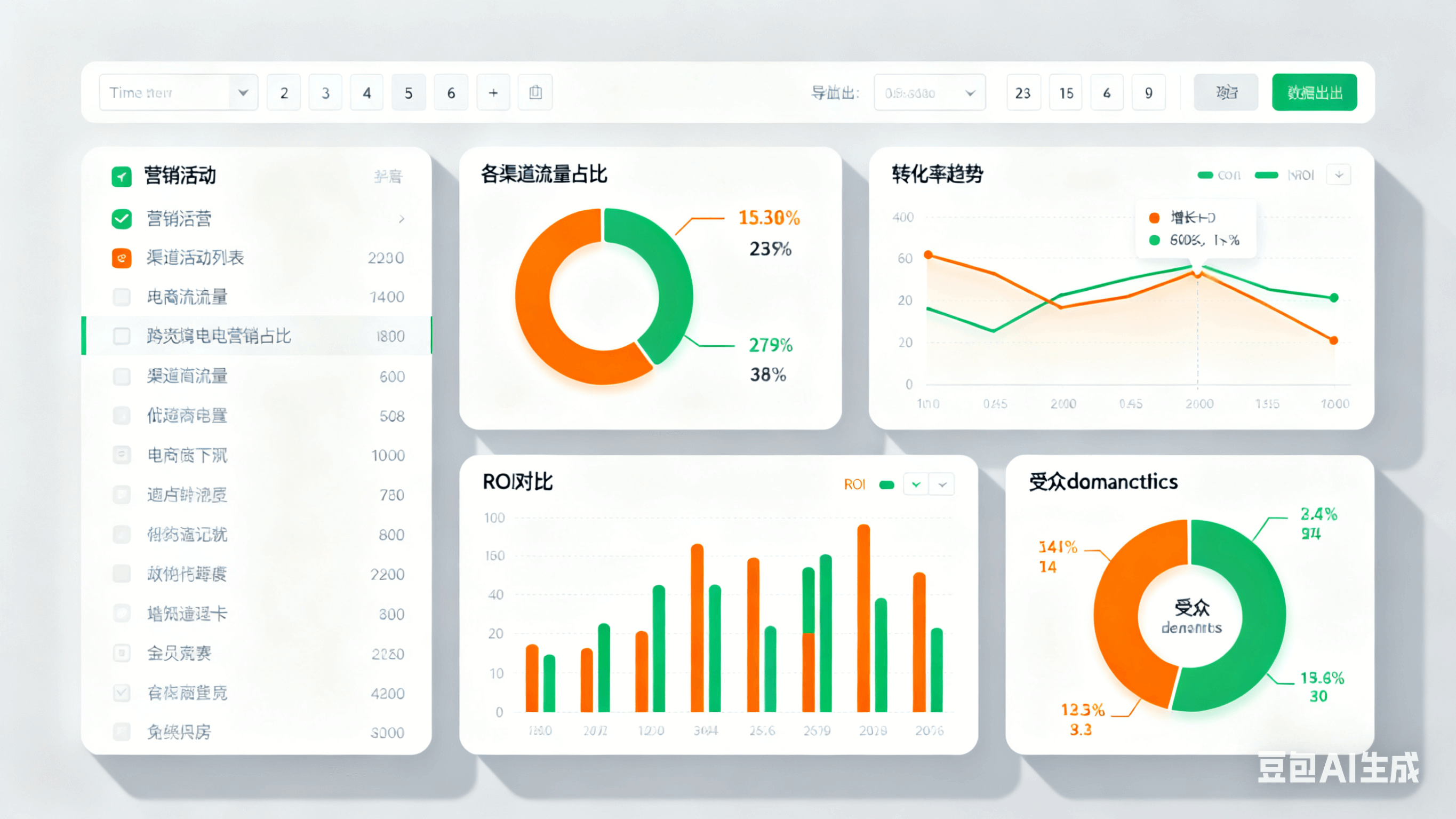This screenshot has height=819, width=1456.
Task: Switch to tab 2 in top toolbar
Action: pos(283,92)
